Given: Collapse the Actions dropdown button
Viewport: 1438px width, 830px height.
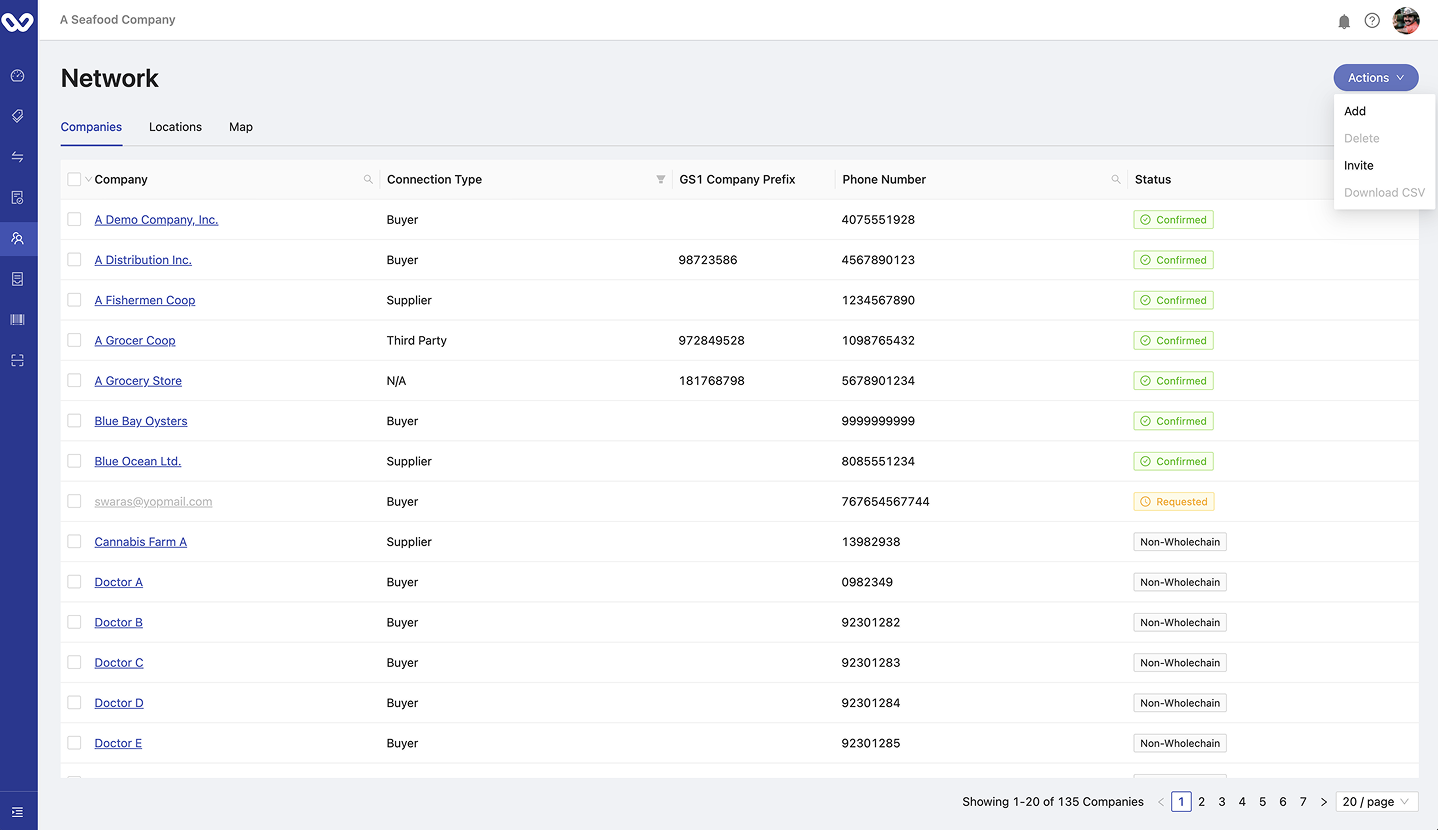Looking at the screenshot, I should click(x=1375, y=78).
